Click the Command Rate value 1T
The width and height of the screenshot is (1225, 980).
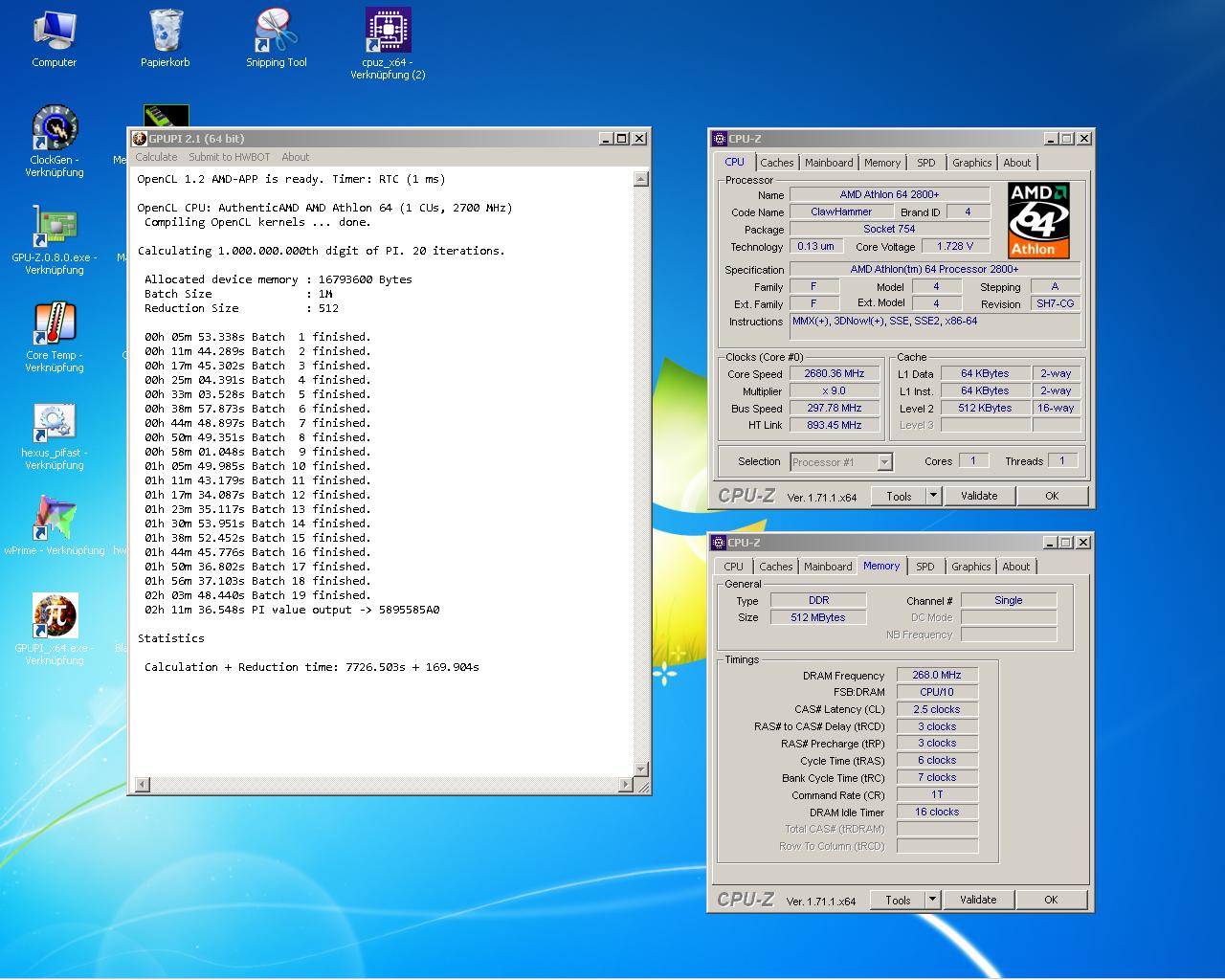click(x=937, y=794)
